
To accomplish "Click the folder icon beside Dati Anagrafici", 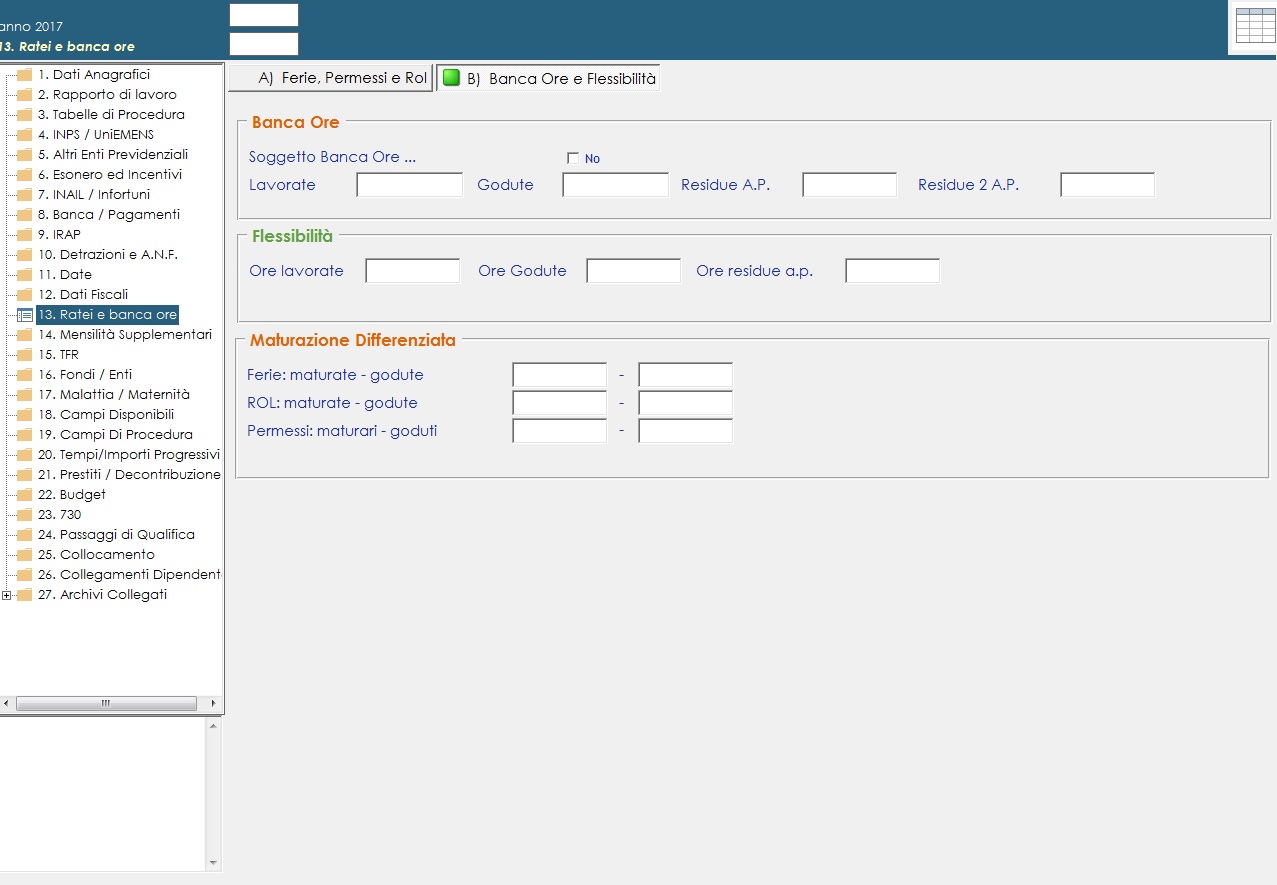I will 25,75.
